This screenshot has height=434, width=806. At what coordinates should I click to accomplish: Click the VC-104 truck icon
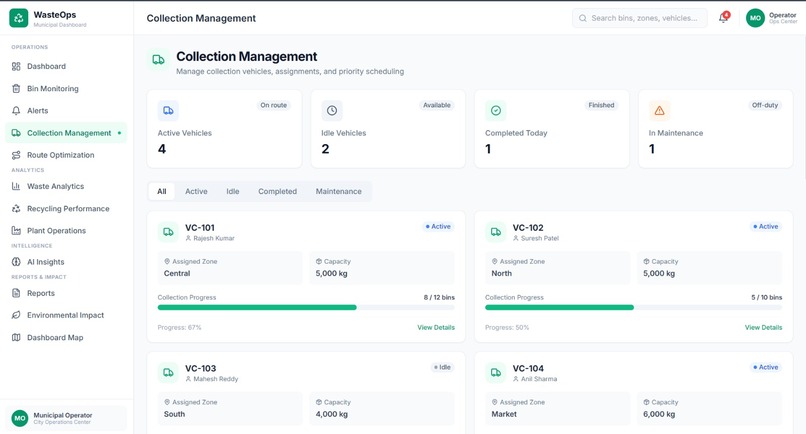[496, 373]
